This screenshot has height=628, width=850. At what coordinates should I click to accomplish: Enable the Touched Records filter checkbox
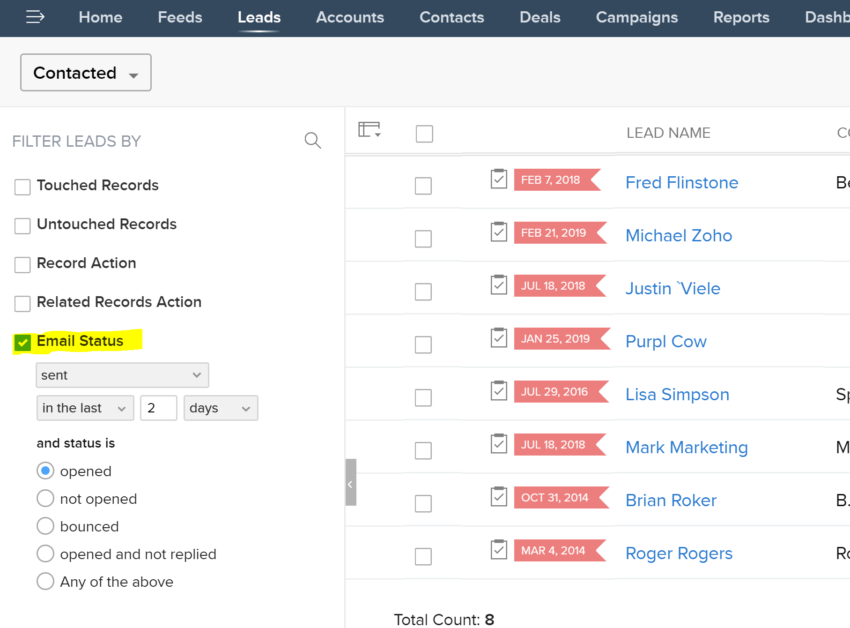[22, 185]
